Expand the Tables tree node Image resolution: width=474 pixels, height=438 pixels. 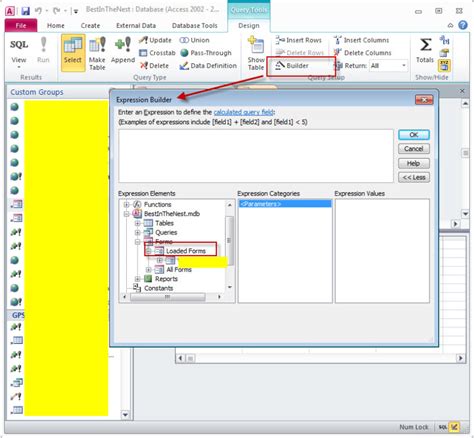click(x=137, y=223)
